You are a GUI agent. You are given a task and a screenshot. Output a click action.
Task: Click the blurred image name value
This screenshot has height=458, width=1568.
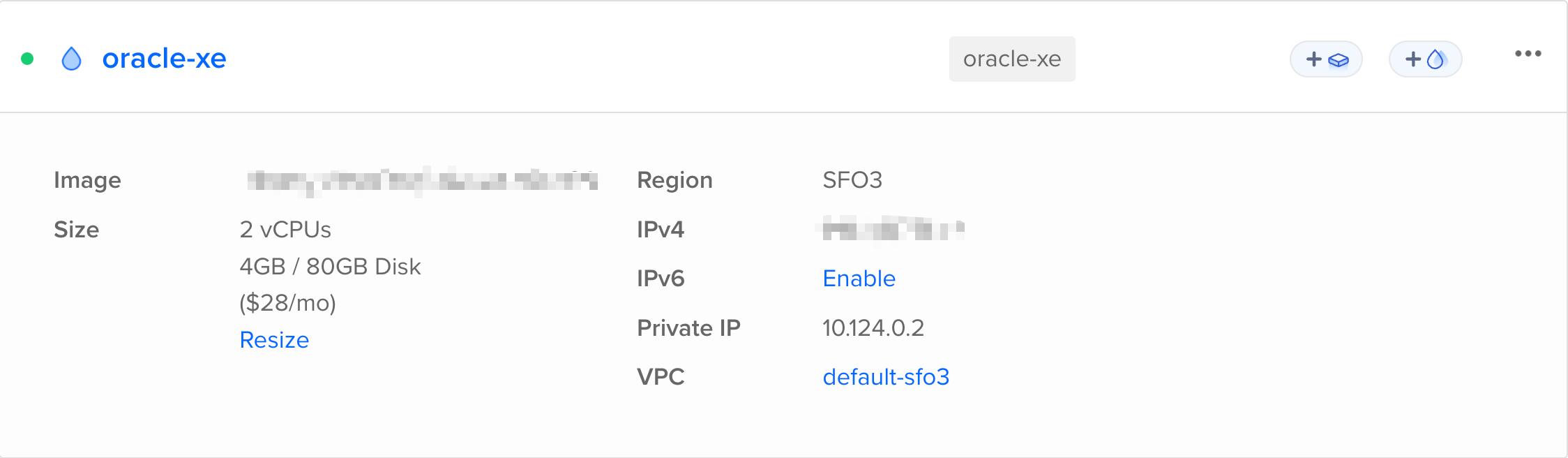[422, 181]
